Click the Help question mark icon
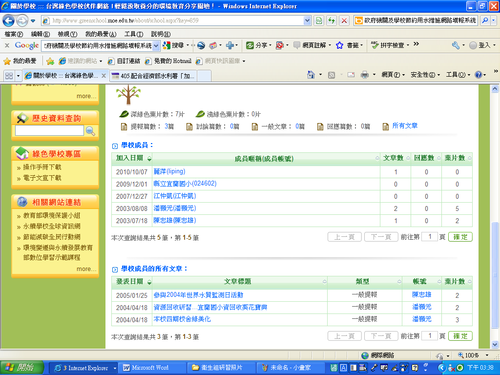 (x=478, y=75)
